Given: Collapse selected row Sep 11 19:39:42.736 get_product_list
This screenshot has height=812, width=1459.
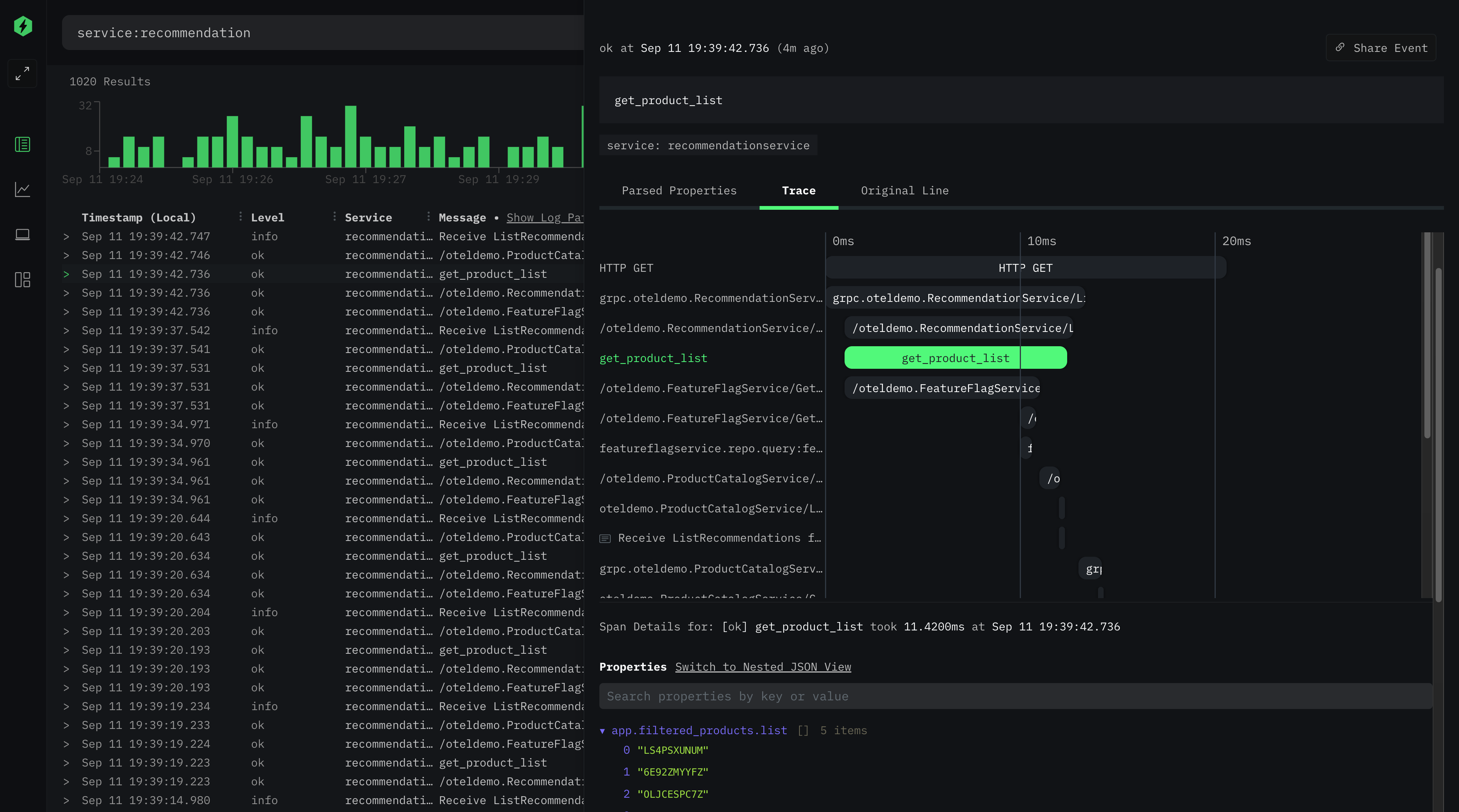Looking at the screenshot, I should pyautogui.click(x=66, y=274).
